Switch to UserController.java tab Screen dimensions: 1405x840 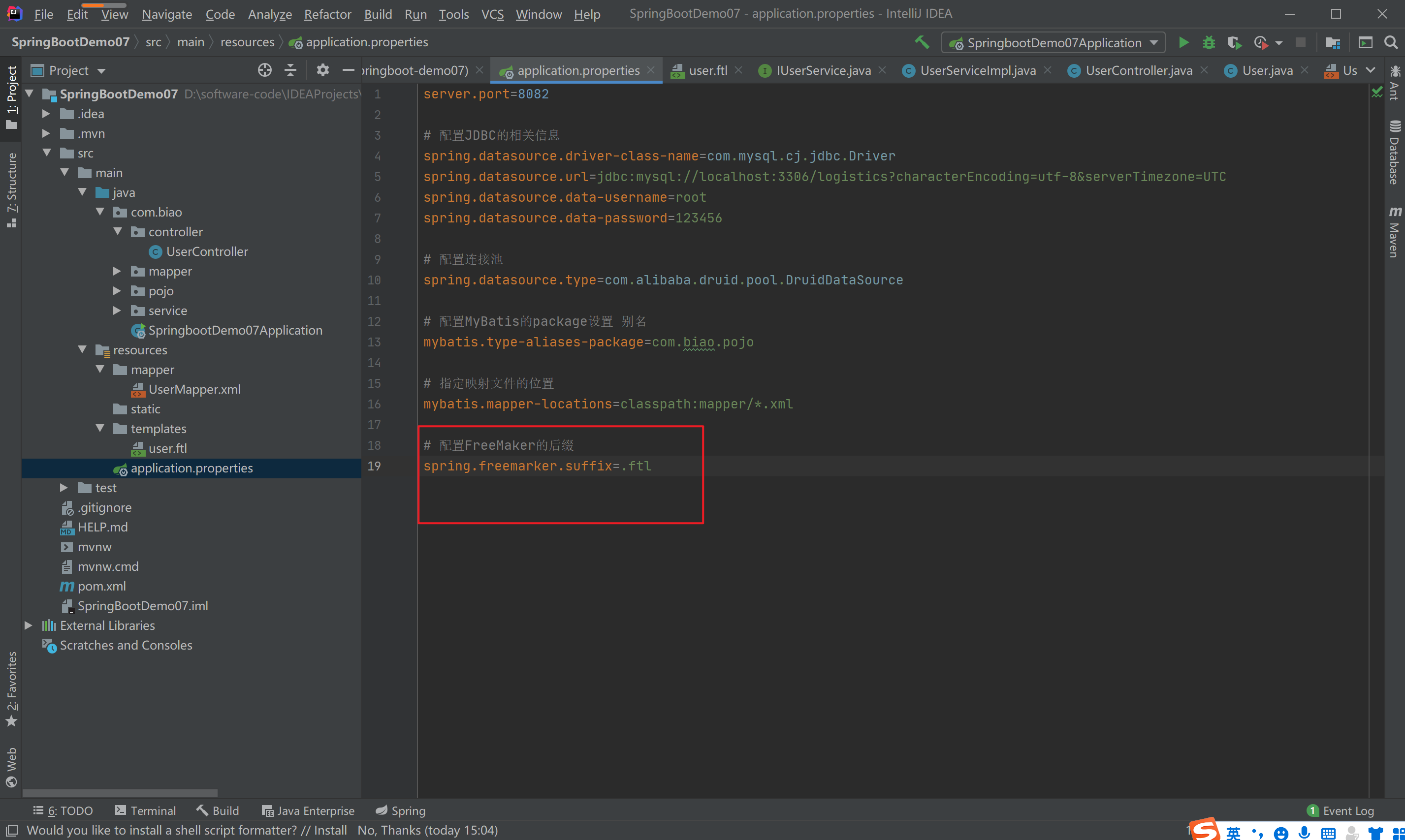coord(1138,70)
